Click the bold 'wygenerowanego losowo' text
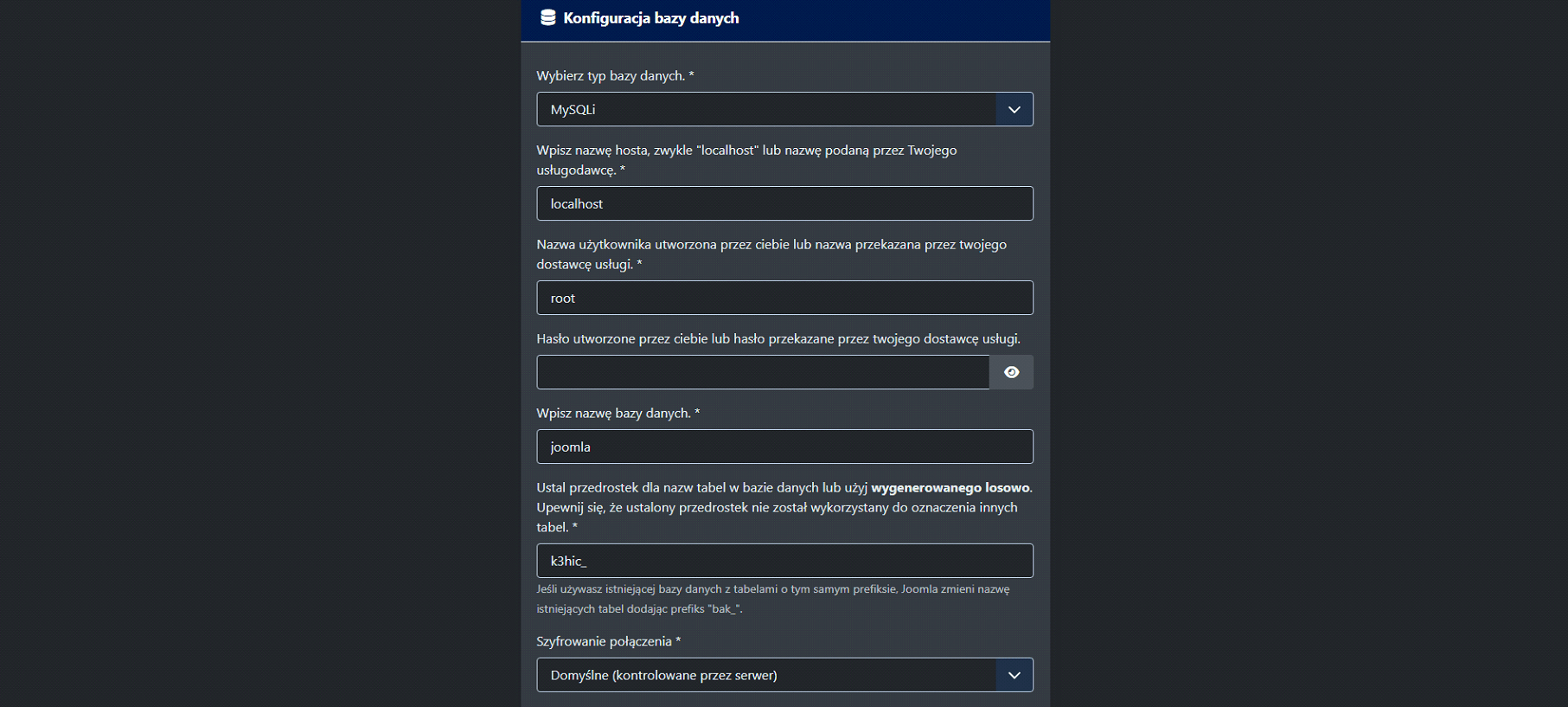This screenshot has height=707, width=1568. 950,488
